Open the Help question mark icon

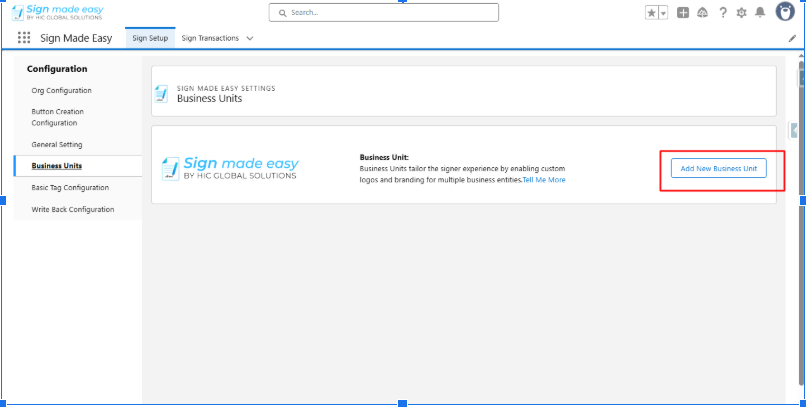point(723,13)
